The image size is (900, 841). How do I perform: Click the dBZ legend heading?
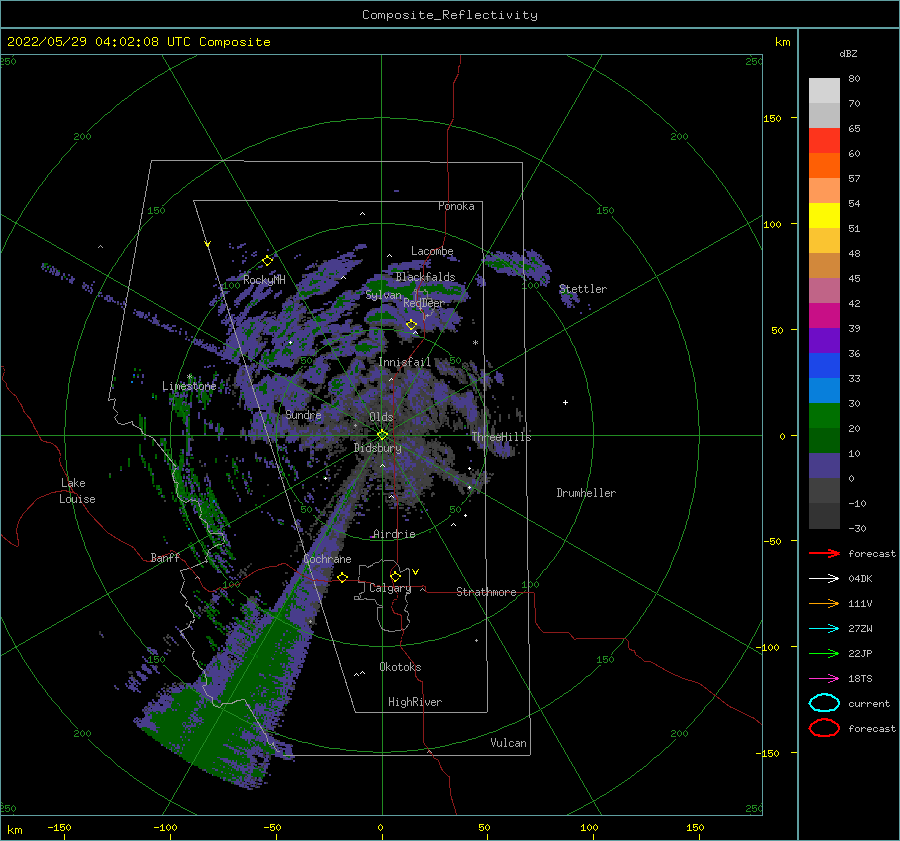point(848,53)
